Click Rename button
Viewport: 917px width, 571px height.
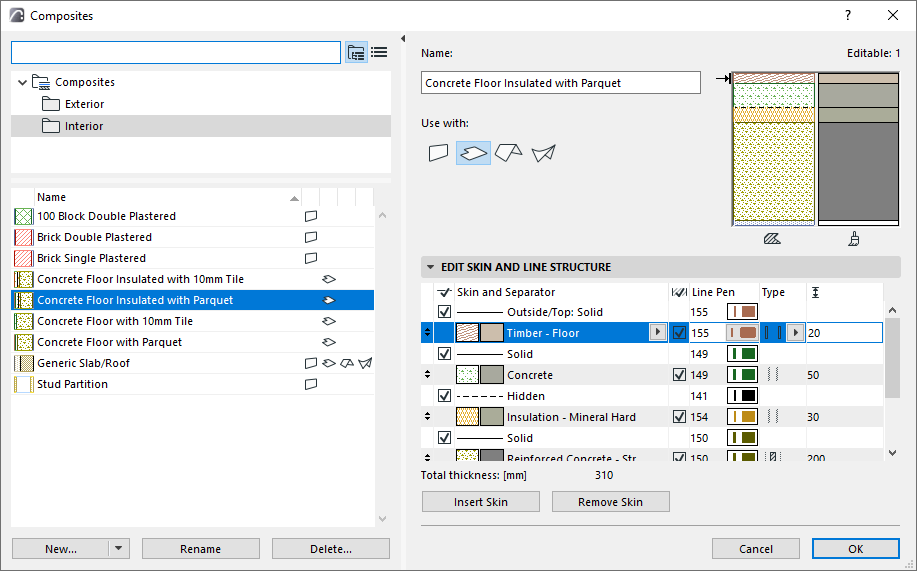(201, 549)
